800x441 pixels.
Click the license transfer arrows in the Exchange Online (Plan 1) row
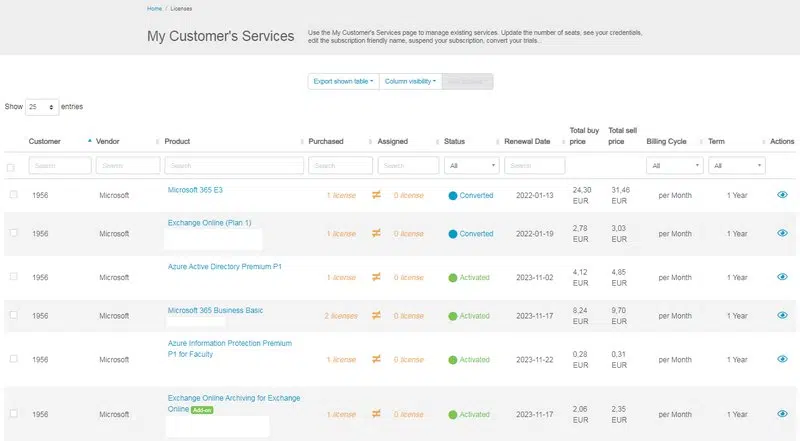tap(376, 233)
